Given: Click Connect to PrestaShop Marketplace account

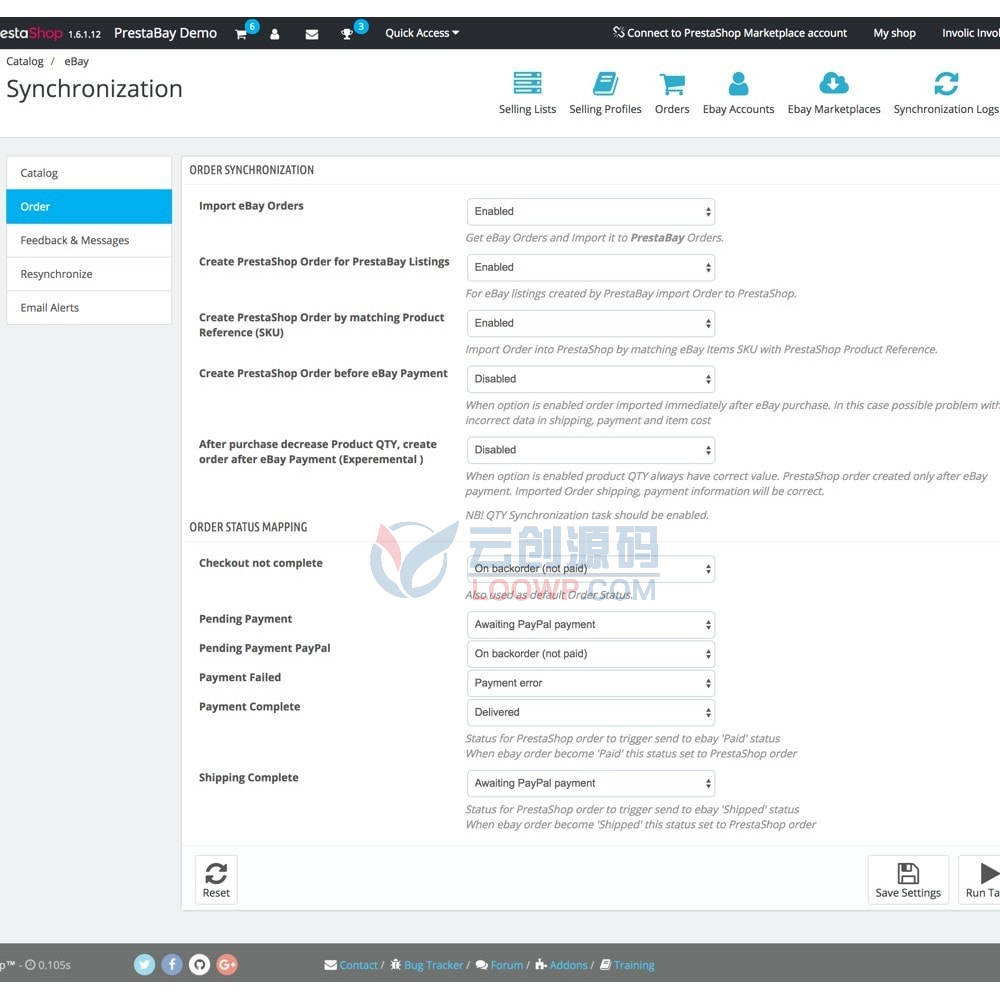Looking at the screenshot, I should pos(730,33).
